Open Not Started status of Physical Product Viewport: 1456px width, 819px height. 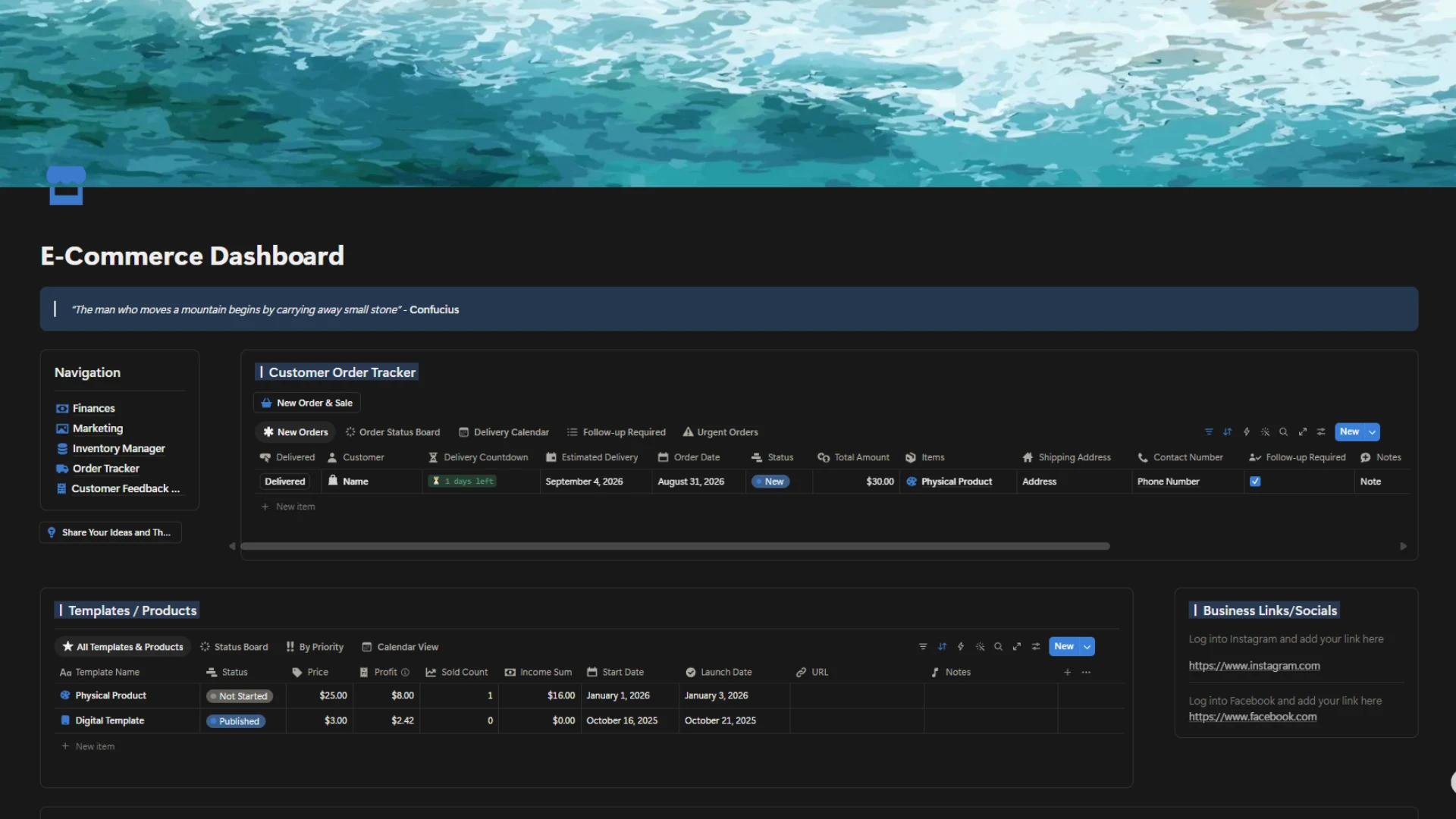240,695
